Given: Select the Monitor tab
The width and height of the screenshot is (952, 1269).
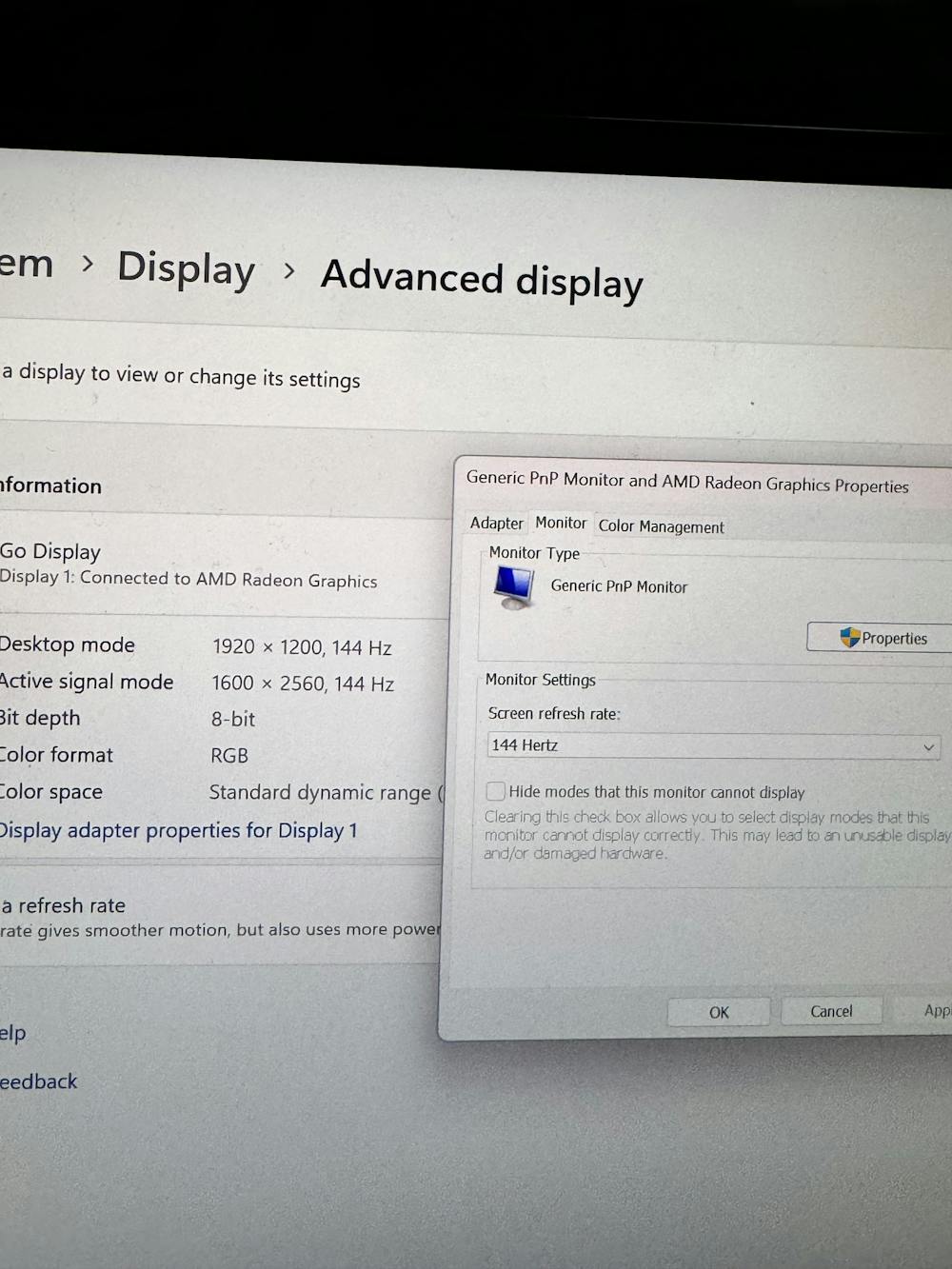Looking at the screenshot, I should click(561, 523).
